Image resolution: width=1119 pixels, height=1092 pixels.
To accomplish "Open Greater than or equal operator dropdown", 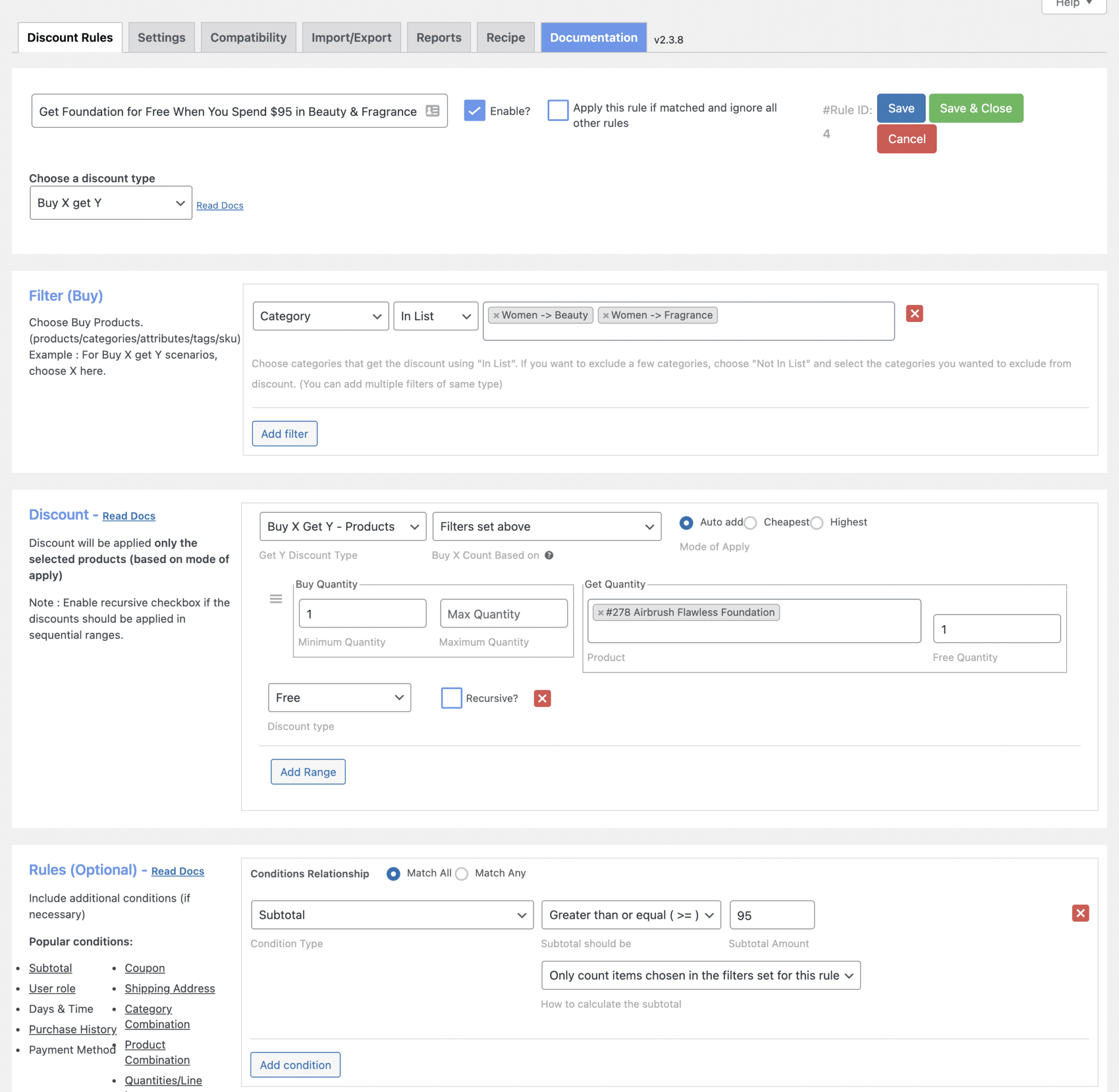I will [631, 915].
